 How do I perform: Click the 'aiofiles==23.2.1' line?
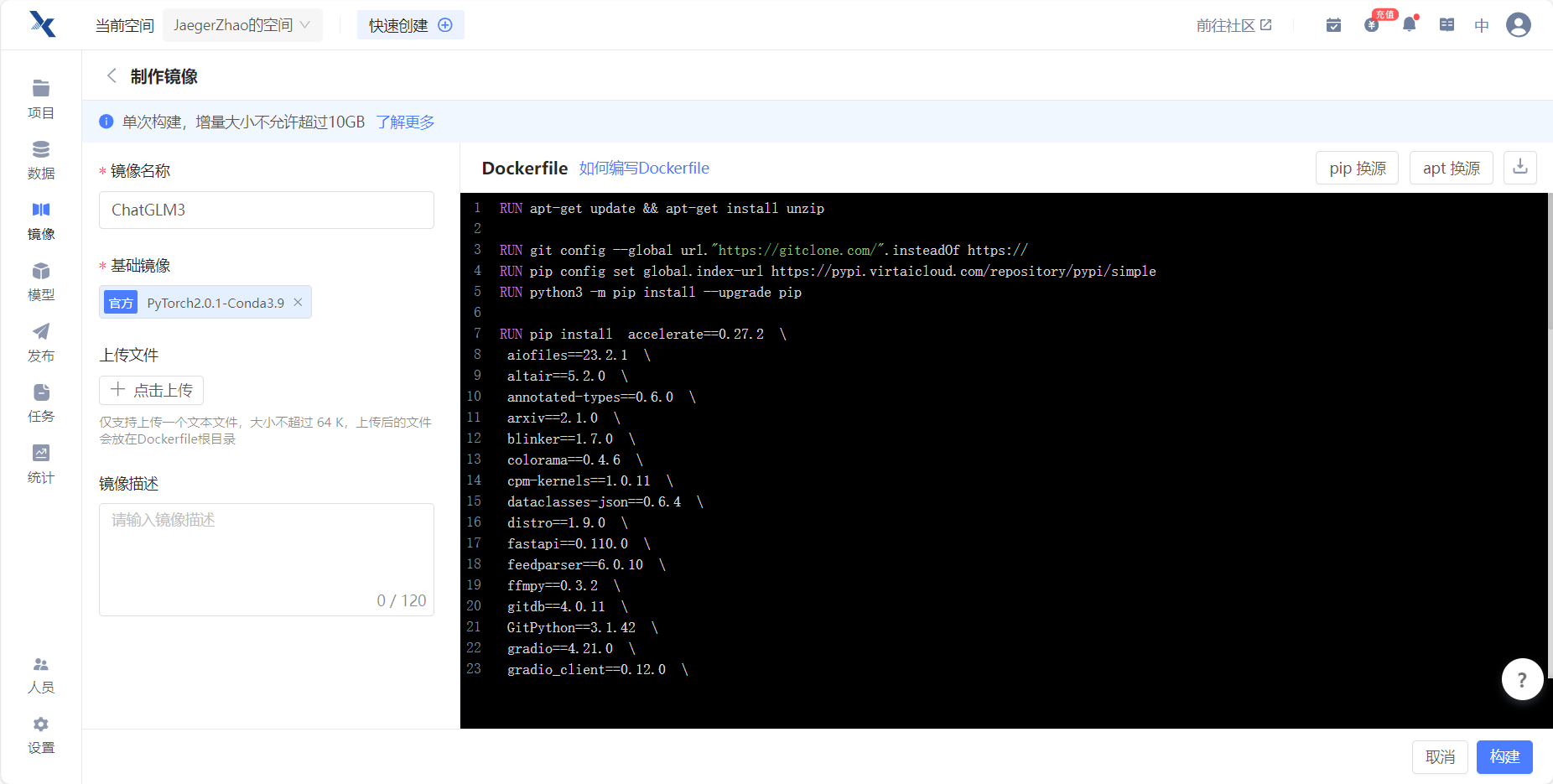579,355
